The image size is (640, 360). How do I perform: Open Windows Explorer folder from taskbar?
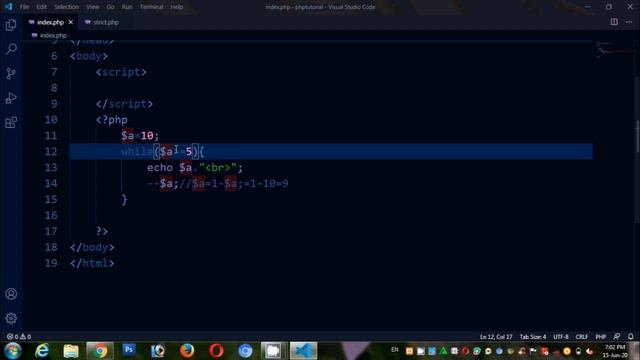(71, 351)
